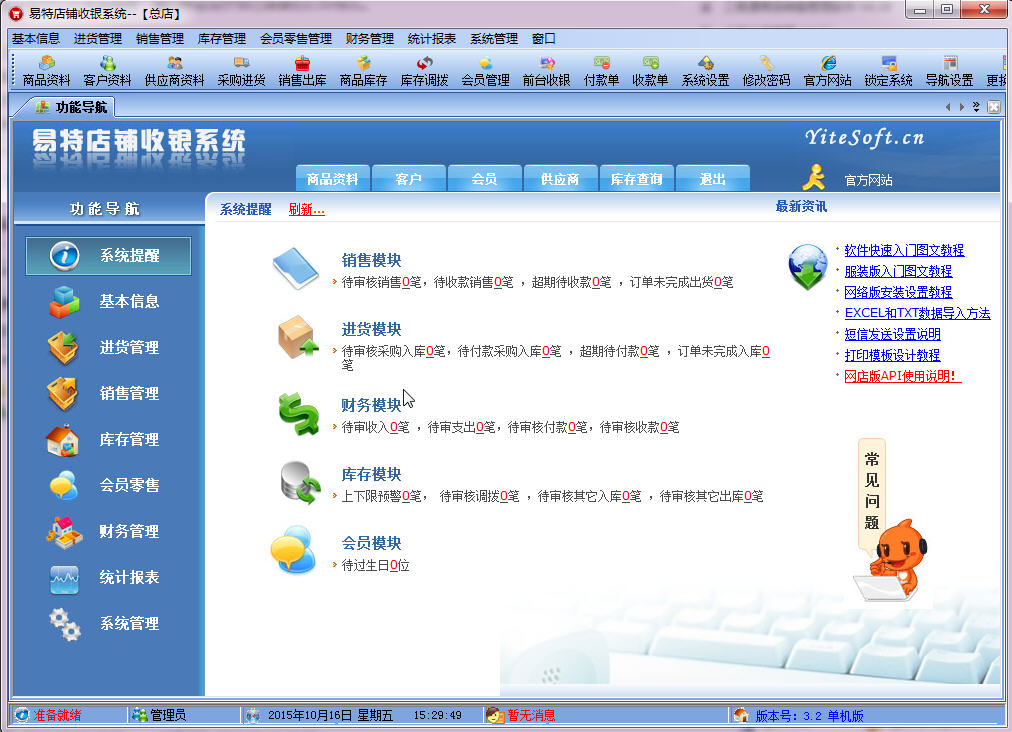Launch 前台收银 from toolbar
Image resolution: width=1012 pixels, height=732 pixels.
coord(547,71)
